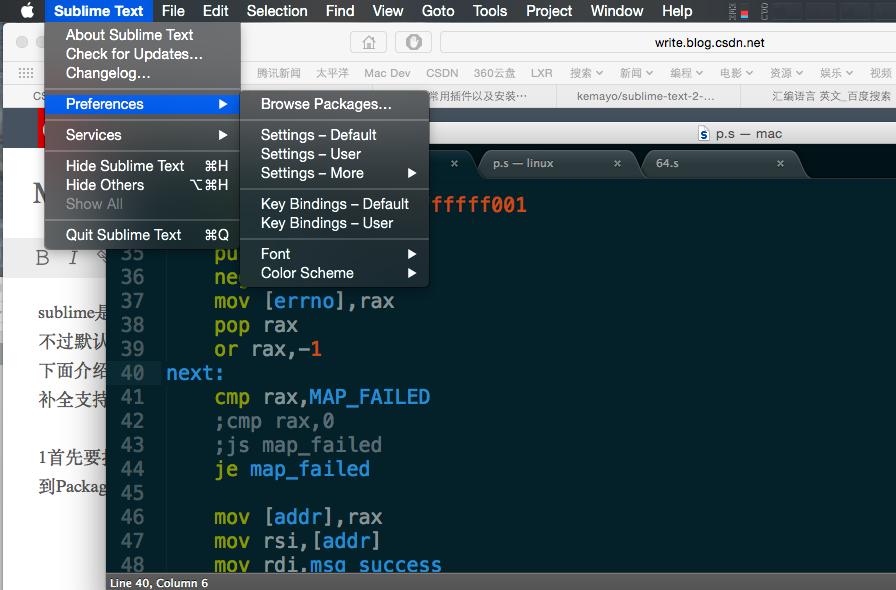Expand Settings – More submenu
The image size is (896, 590).
[x=334, y=173]
